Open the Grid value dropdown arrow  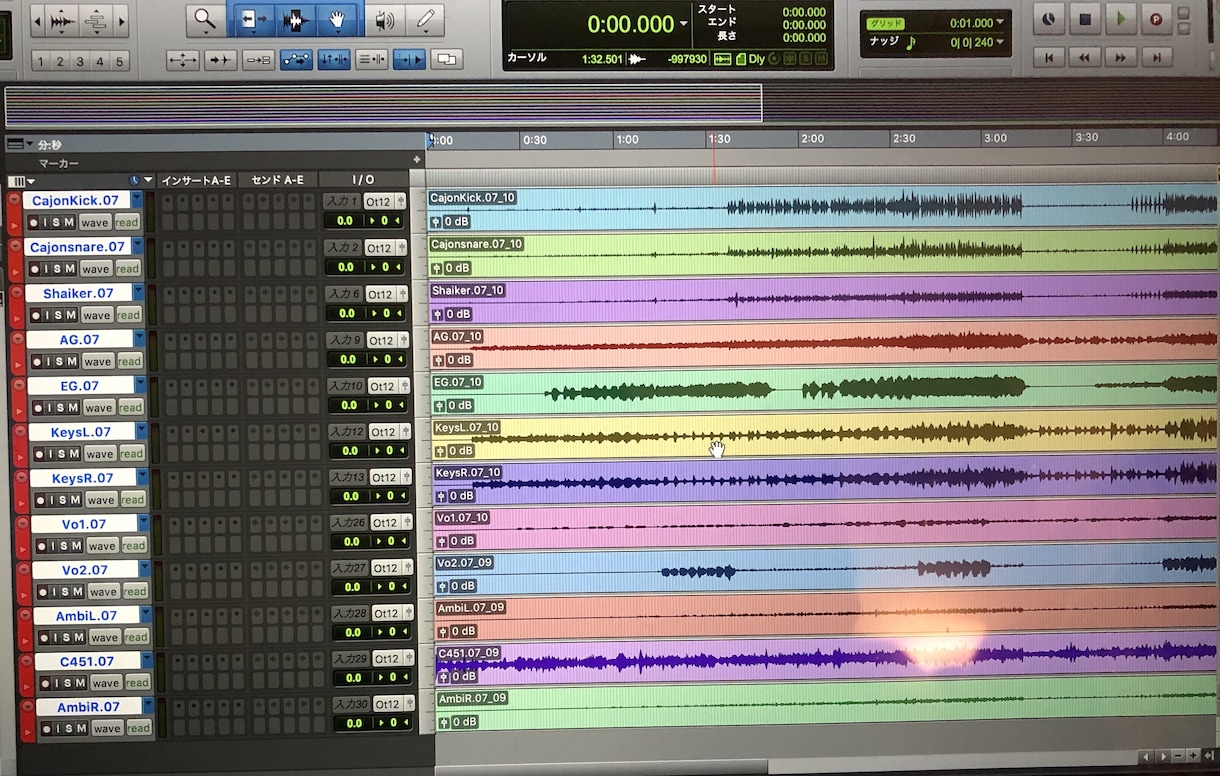tap(1000, 23)
